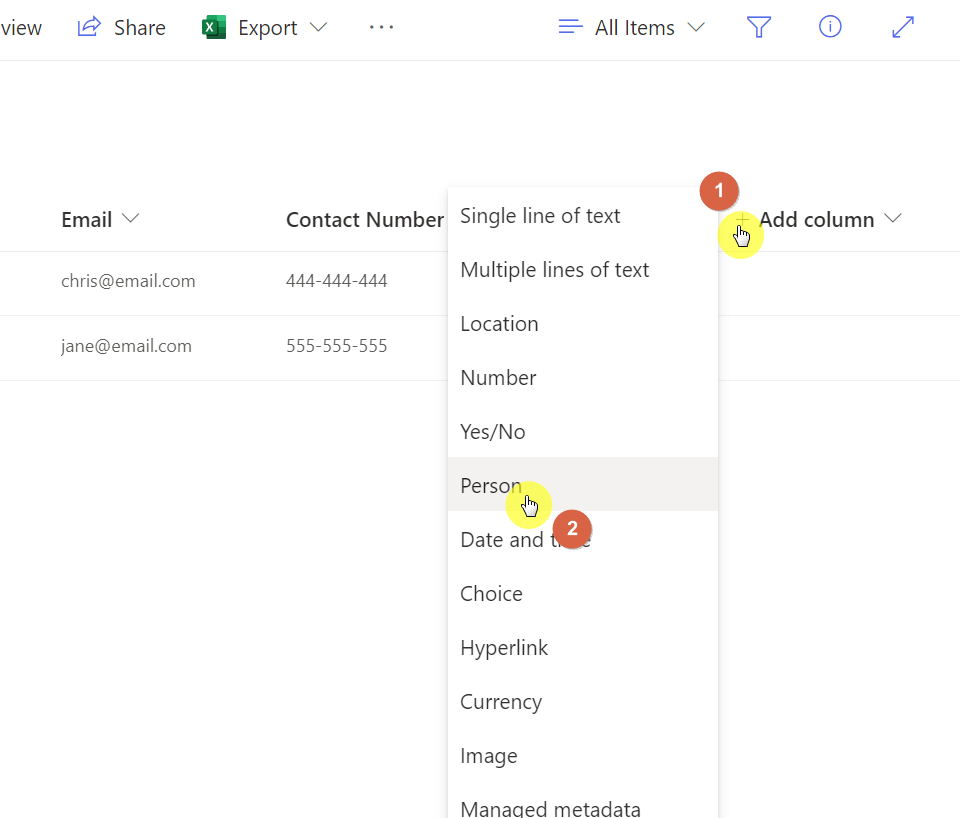Choose the Date and time option

point(583,539)
